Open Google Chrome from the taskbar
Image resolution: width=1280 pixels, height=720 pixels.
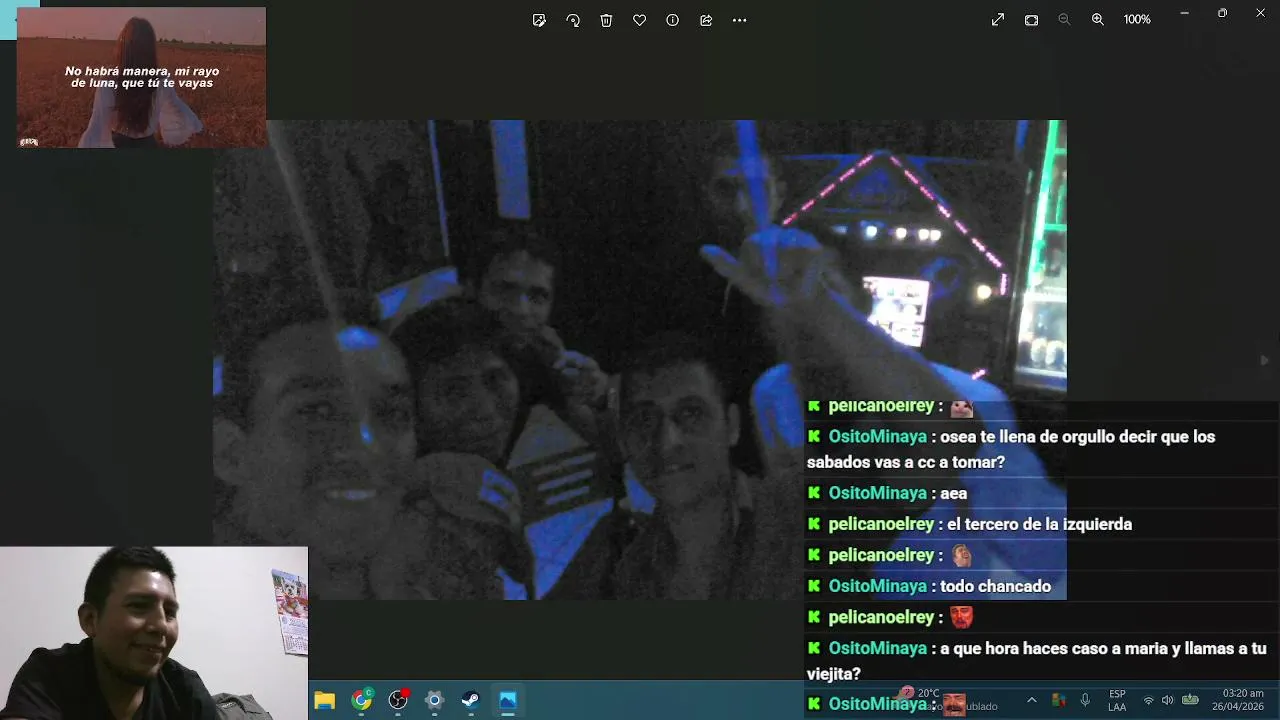(x=361, y=700)
